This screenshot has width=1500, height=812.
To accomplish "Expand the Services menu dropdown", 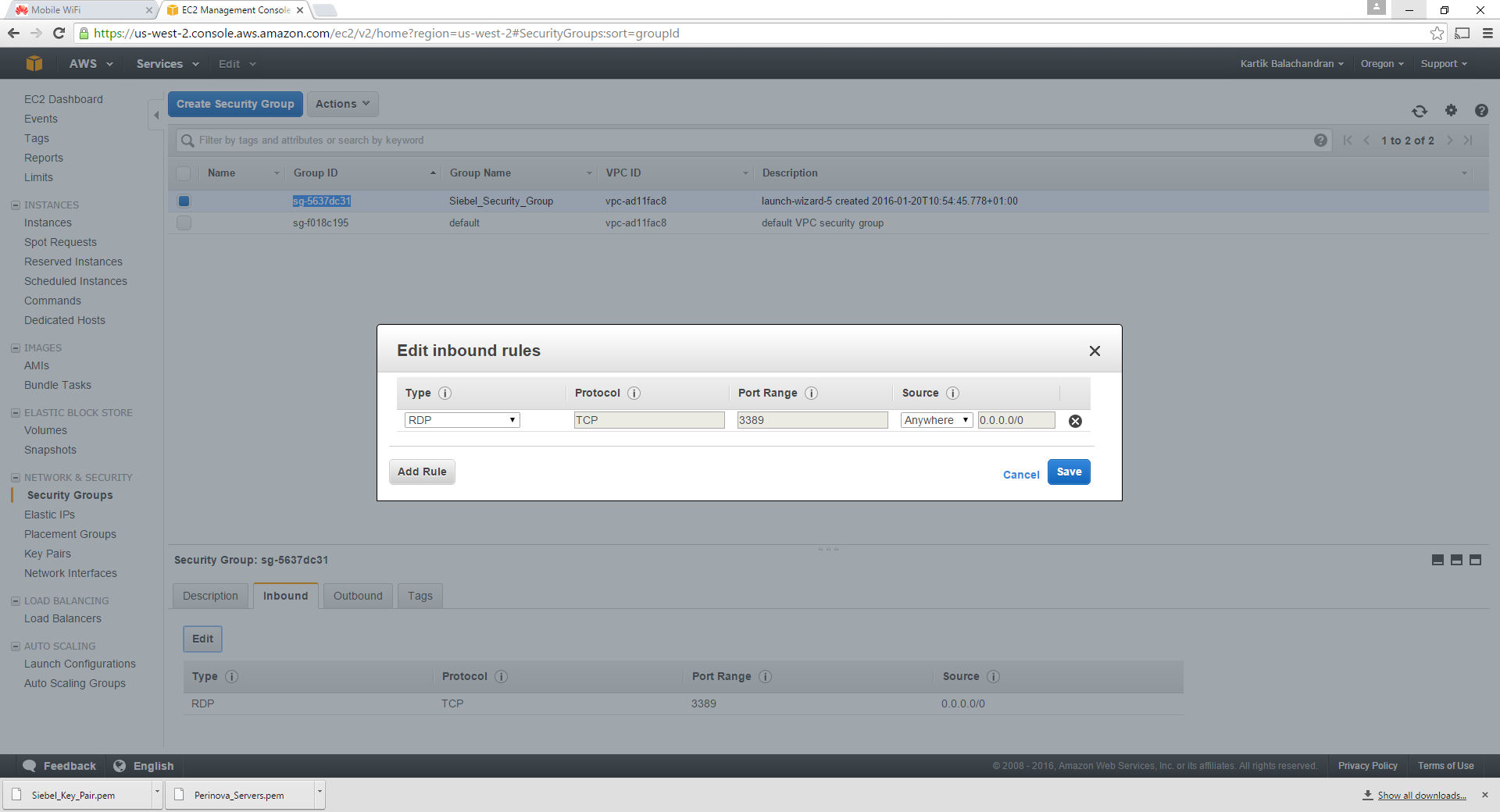I will (167, 64).
